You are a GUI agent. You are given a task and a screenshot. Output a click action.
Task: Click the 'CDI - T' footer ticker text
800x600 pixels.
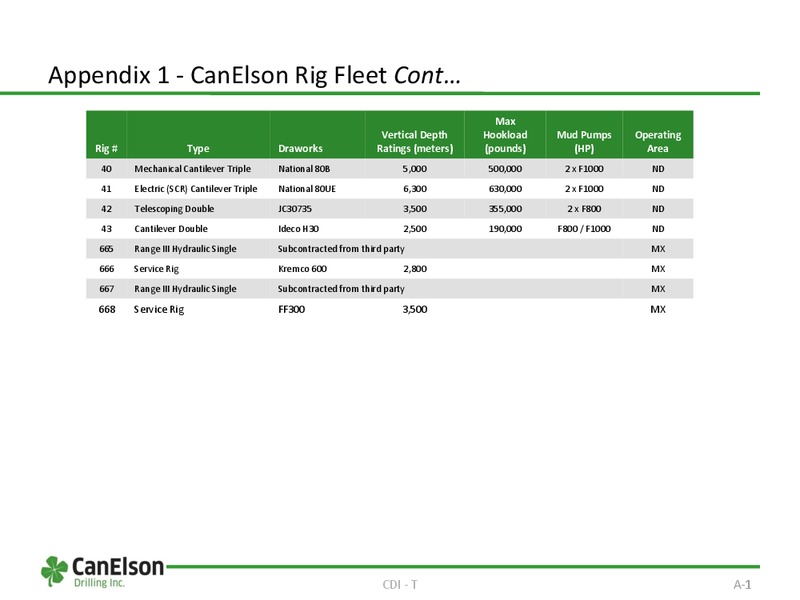point(400,585)
